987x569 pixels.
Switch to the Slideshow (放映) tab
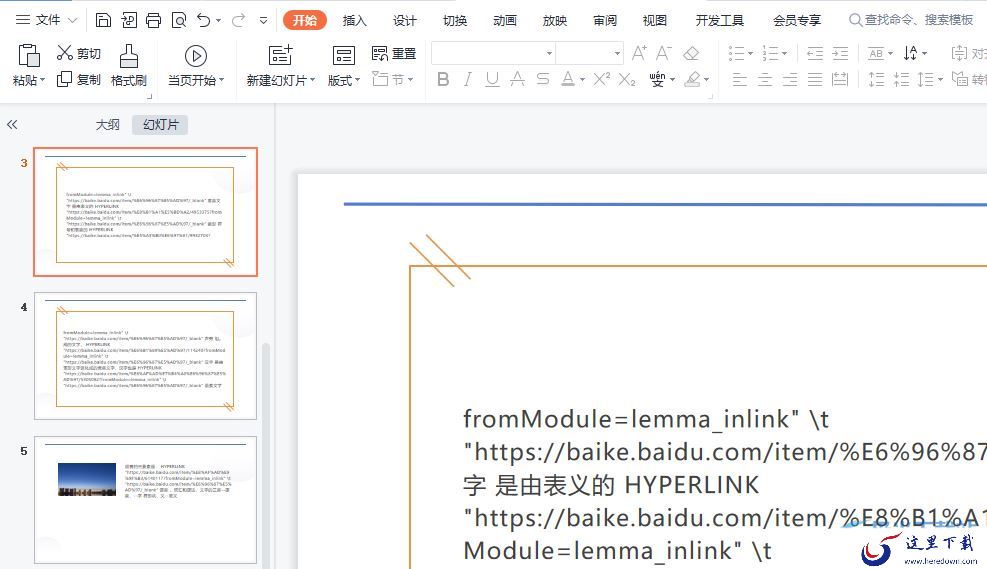(x=555, y=20)
